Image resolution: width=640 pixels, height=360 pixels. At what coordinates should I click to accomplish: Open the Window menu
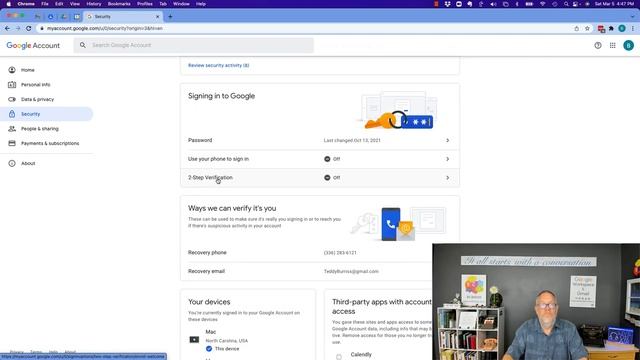(181, 4)
